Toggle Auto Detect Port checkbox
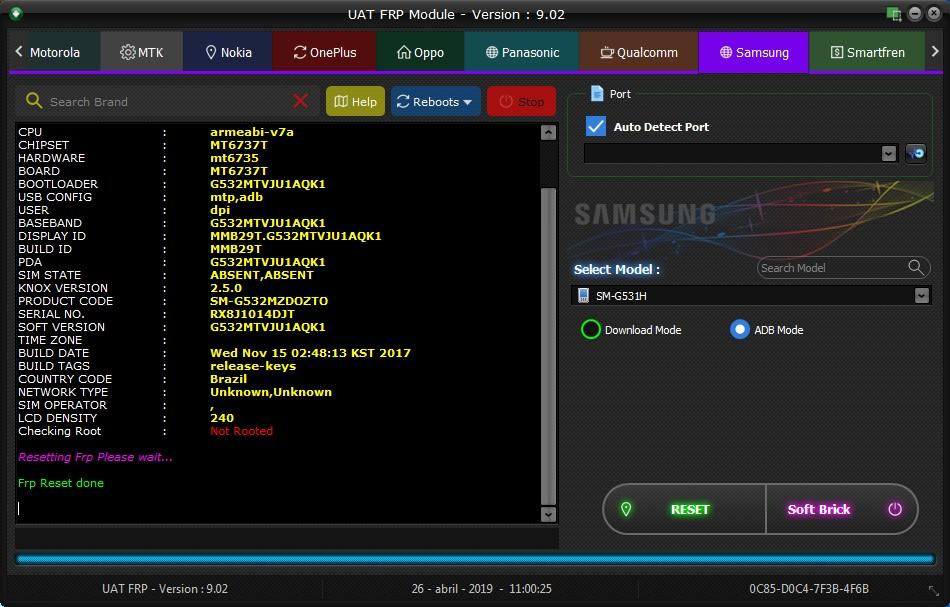Image resolution: width=950 pixels, height=607 pixels. (x=596, y=126)
